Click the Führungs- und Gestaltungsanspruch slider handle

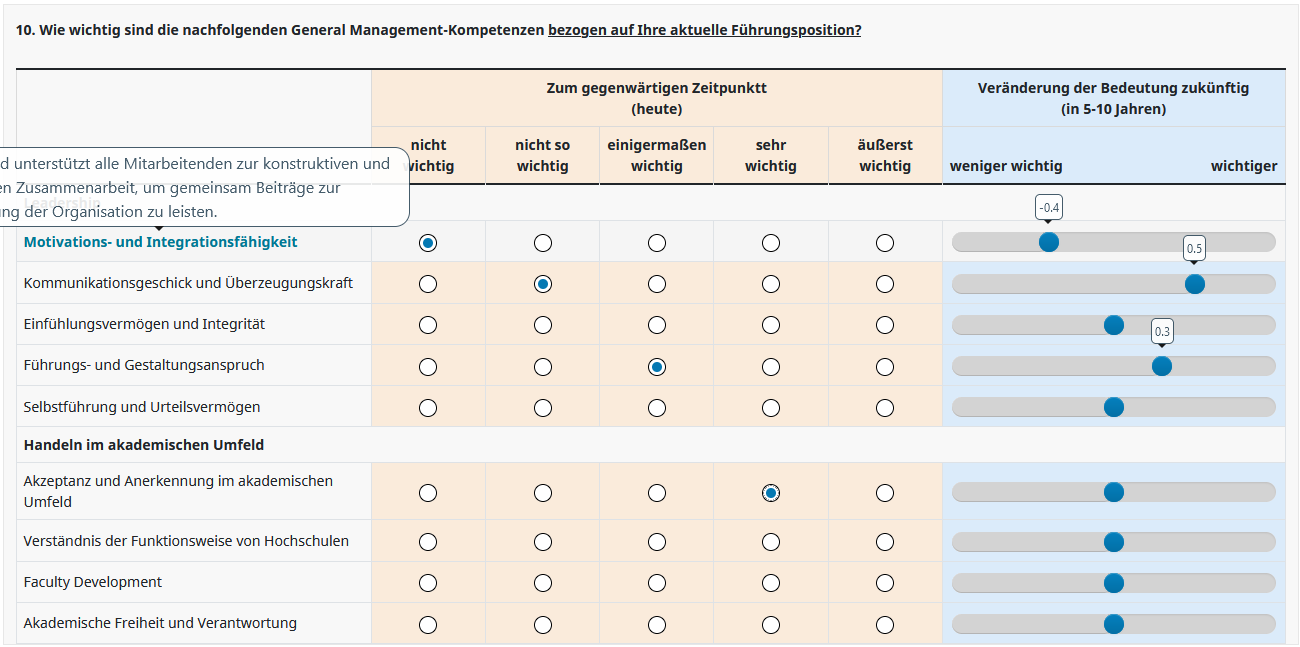[1162, 366]
